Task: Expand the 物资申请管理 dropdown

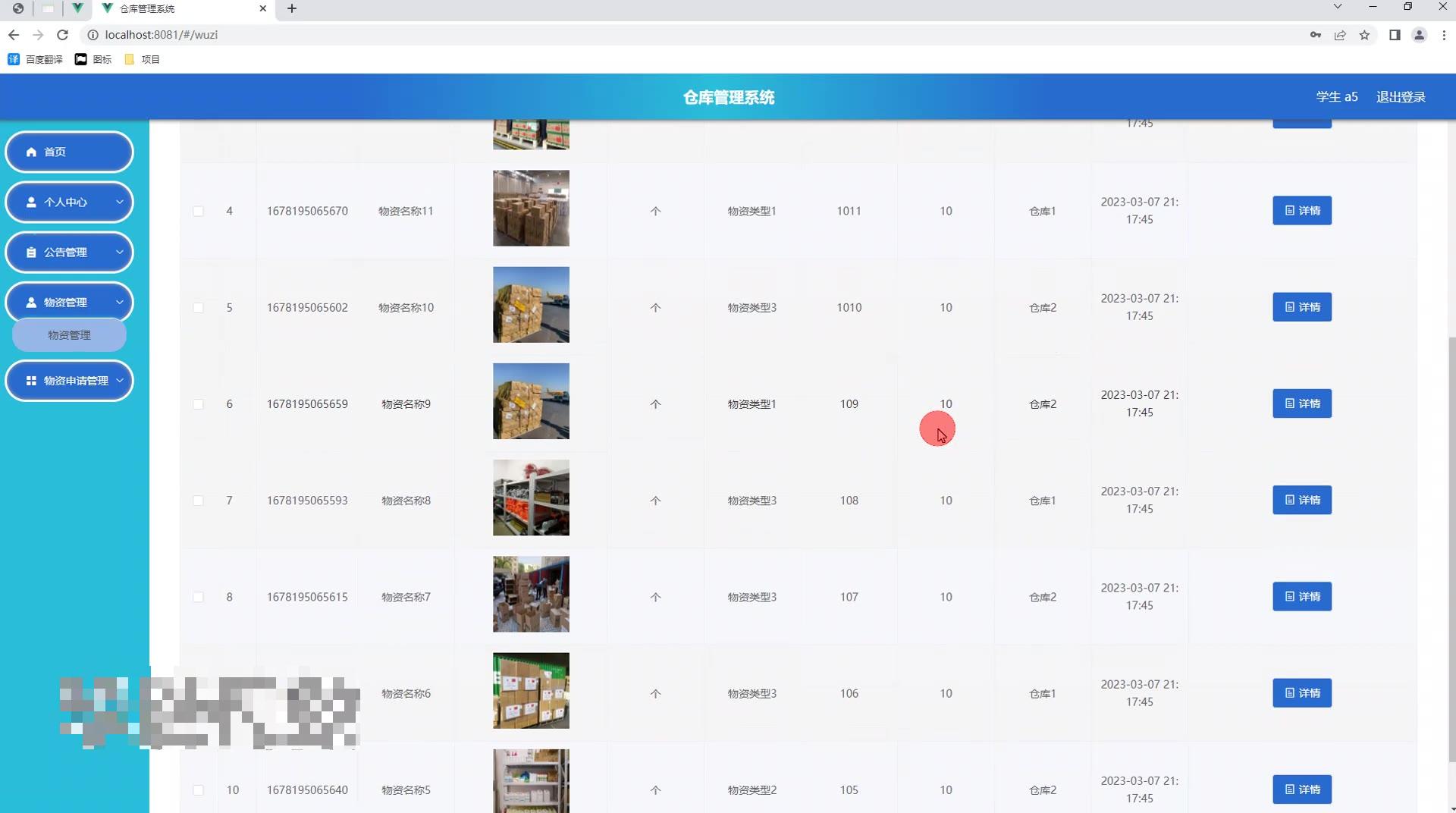Action: pyautogui.click(x=119, y=381)
